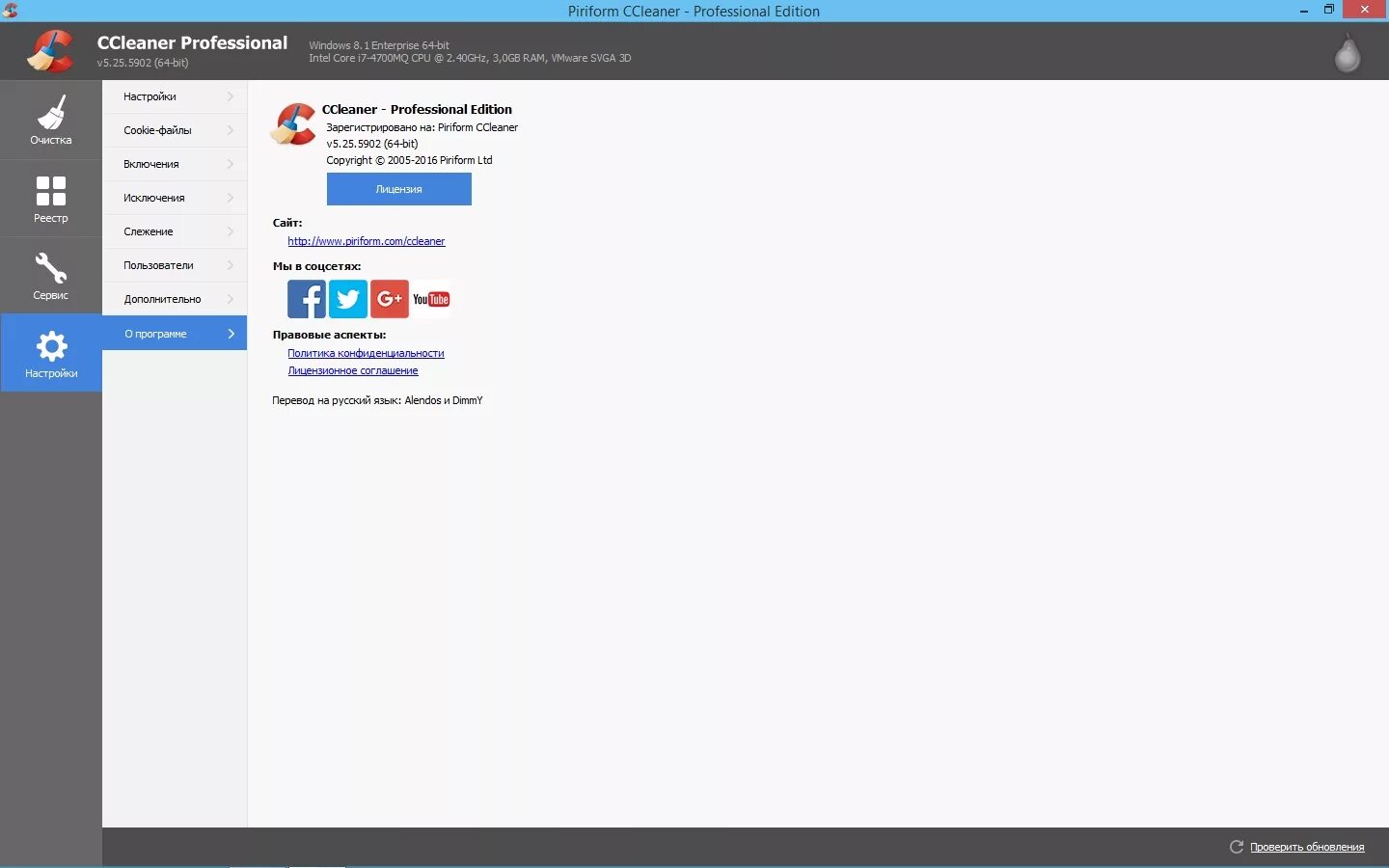Click the CCleaner logo in the header

pyautogui.click(x=50, y=51)
